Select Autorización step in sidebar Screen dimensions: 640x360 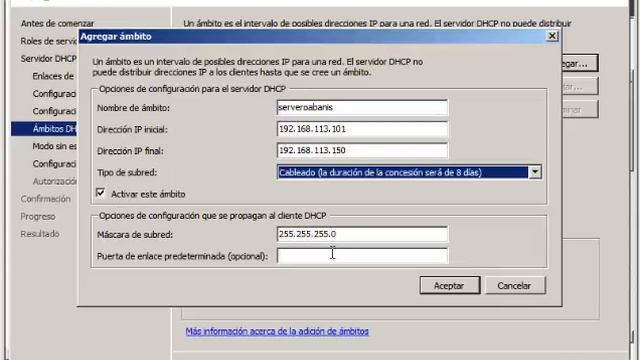pyautogui.click(x=54, y=181)
